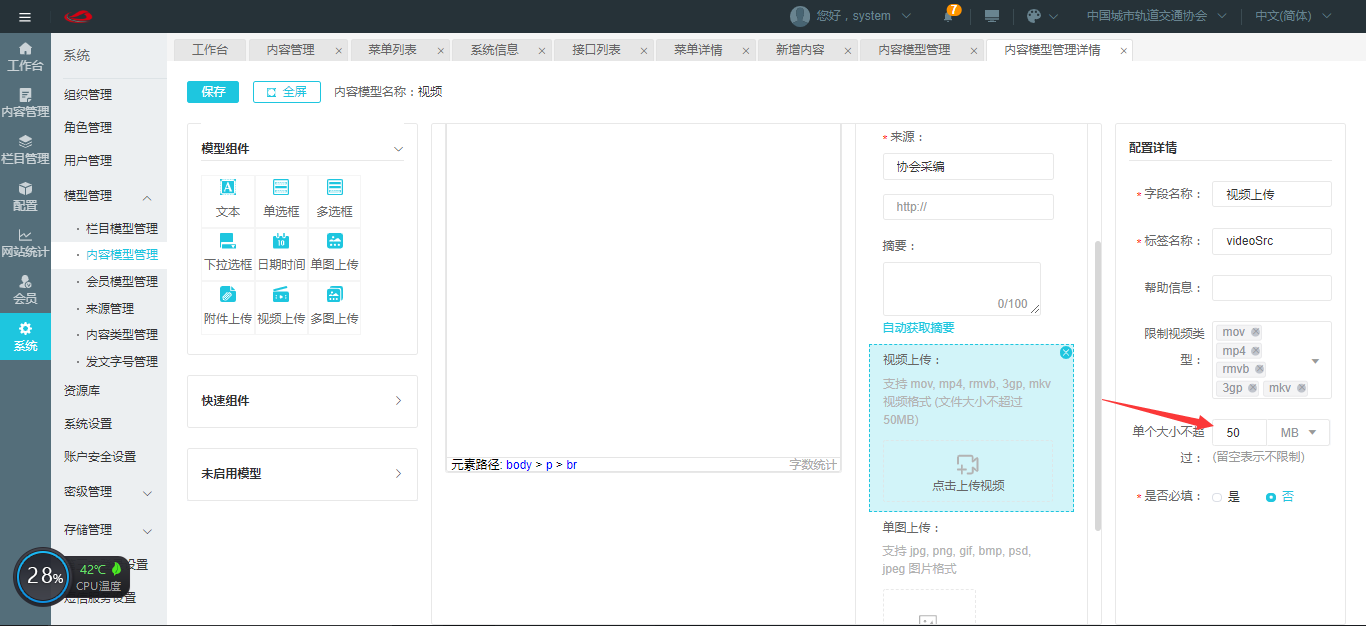Open 来源管理 in the sidebar
The width and height of the screenshot is (1366, 626).
[x=110, y=308]
